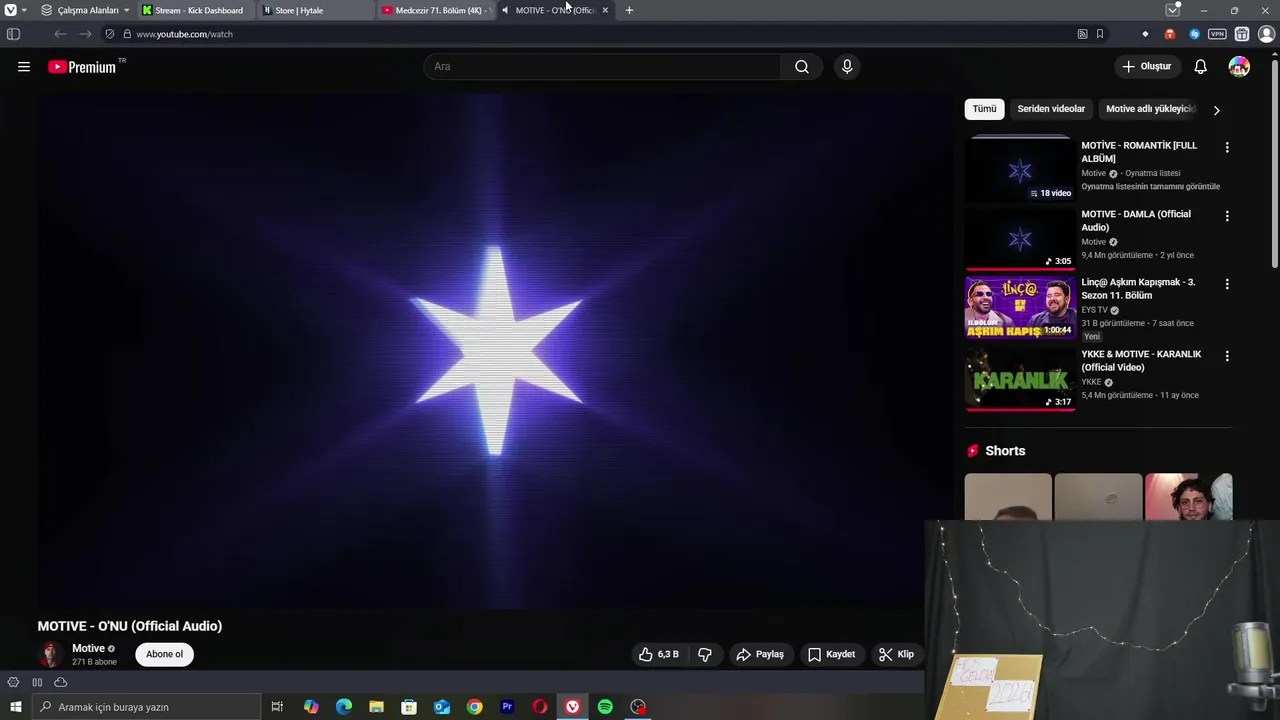Screen dimensions: 1280x720
Task: Toggle the VPN button
Action: [x=1217, y=34]
